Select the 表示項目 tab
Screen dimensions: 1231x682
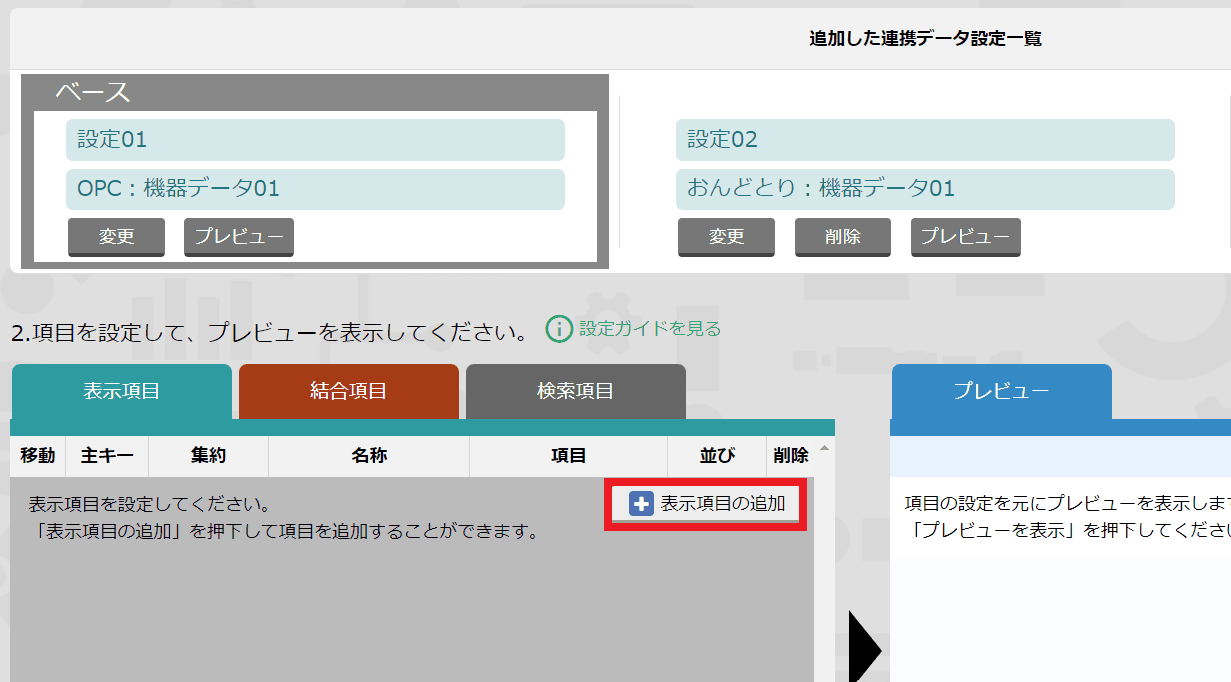click(124, 391)
